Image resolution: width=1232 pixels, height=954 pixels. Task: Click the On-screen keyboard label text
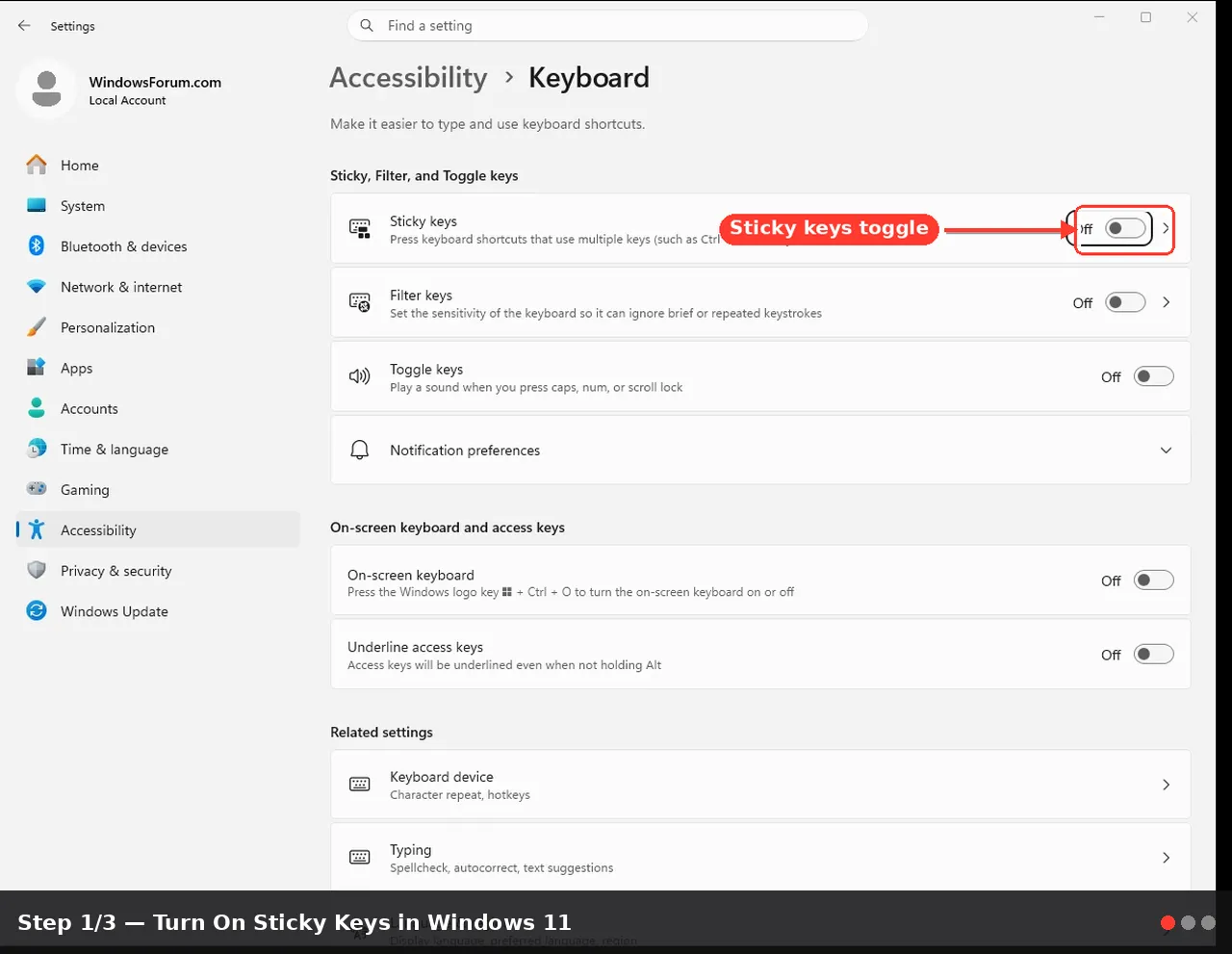(x=411, y=575)
